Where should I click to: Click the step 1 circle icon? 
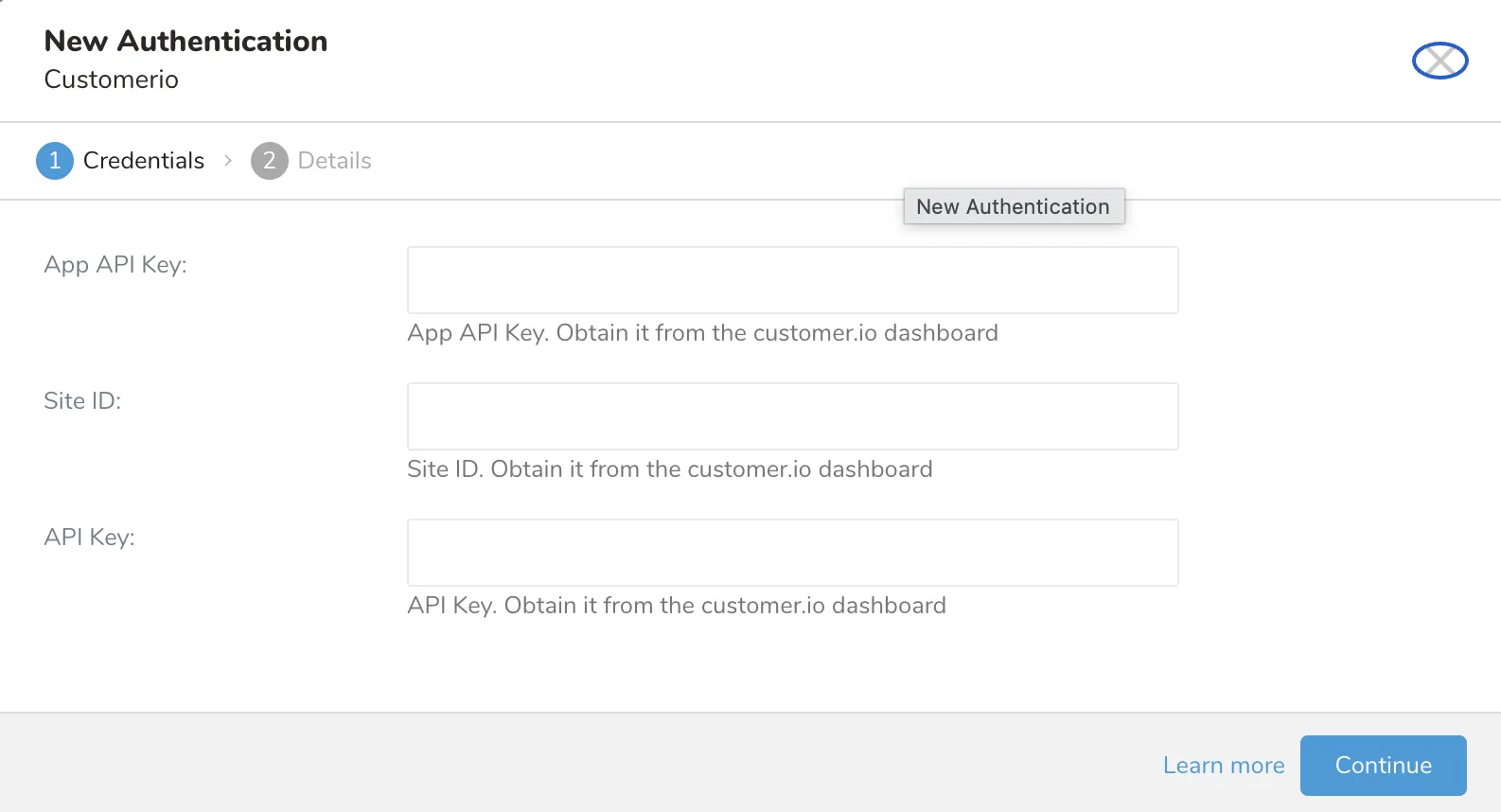[x=55, y=160]
